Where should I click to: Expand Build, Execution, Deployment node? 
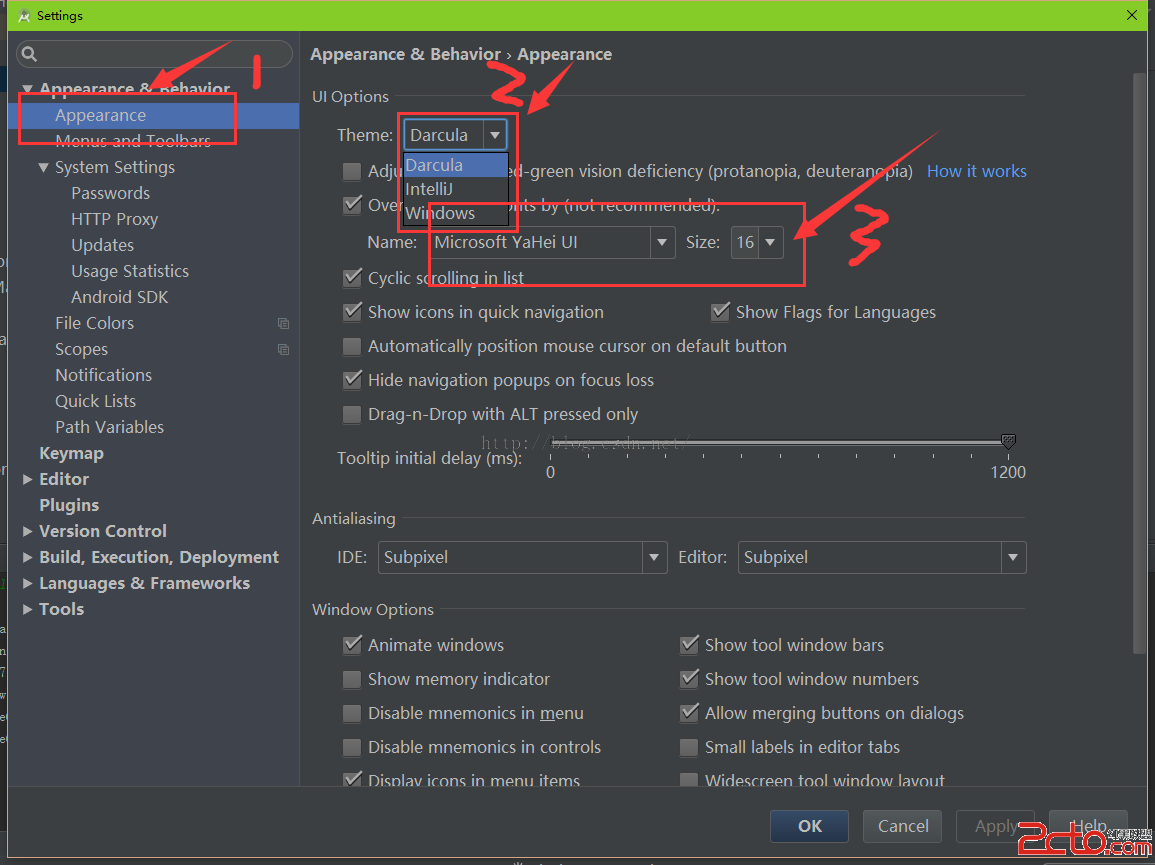(x=27, y=557)
